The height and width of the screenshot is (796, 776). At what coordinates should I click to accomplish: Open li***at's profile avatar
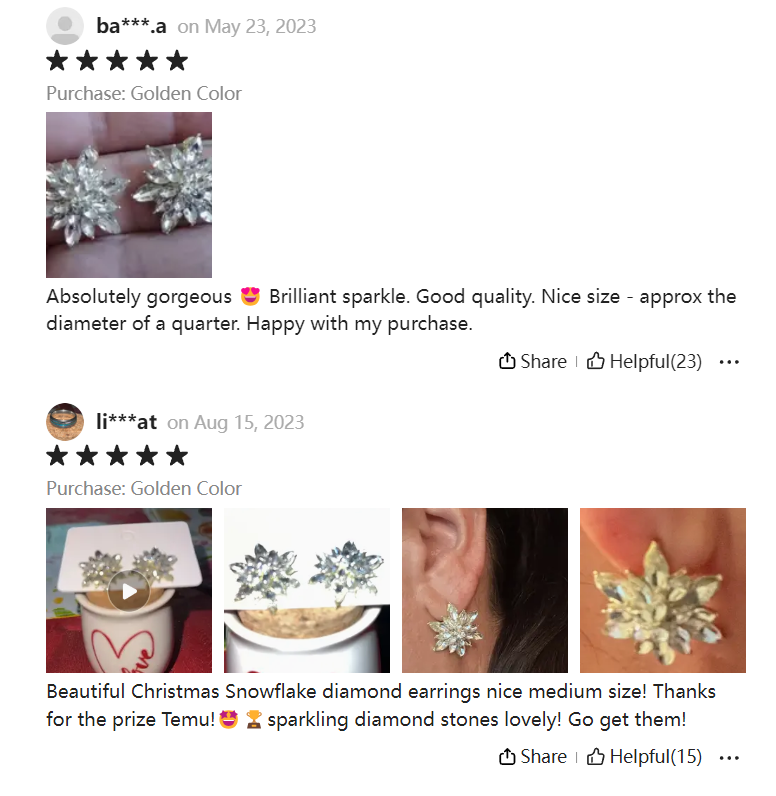65,422
